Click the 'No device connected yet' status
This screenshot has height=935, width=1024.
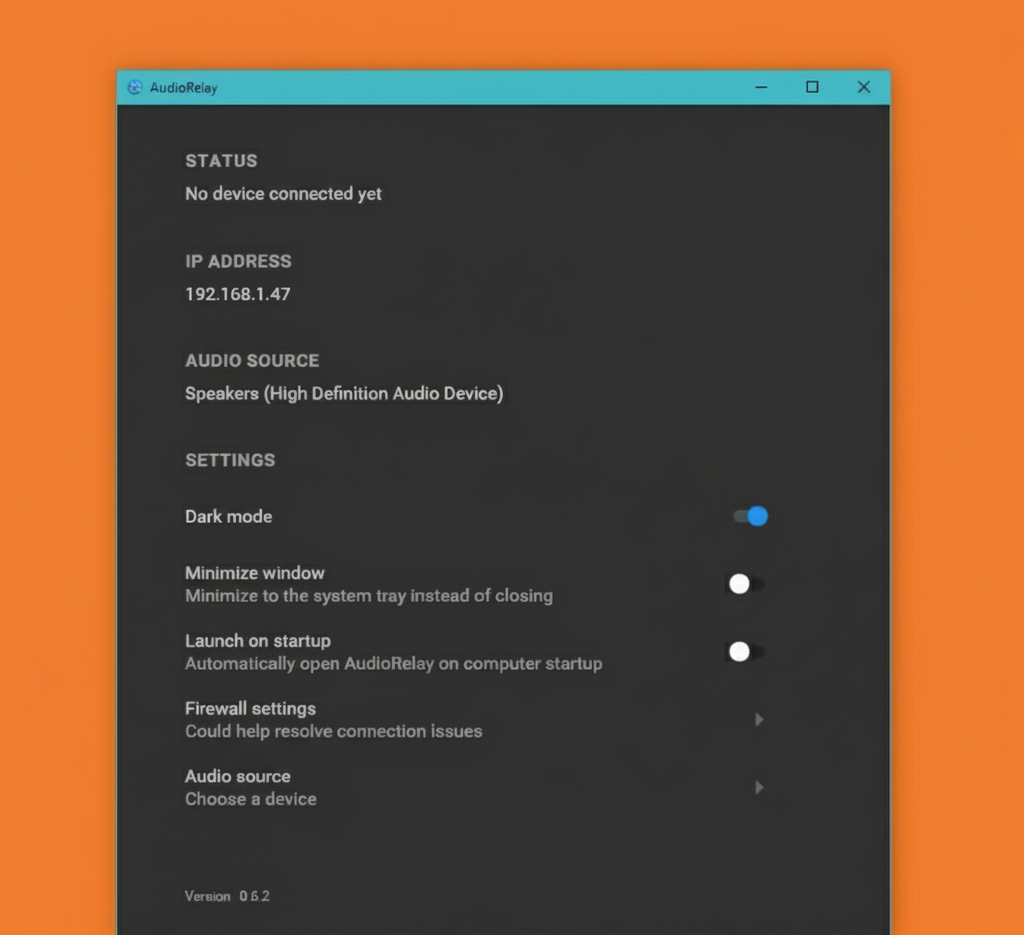coord(283,194)
